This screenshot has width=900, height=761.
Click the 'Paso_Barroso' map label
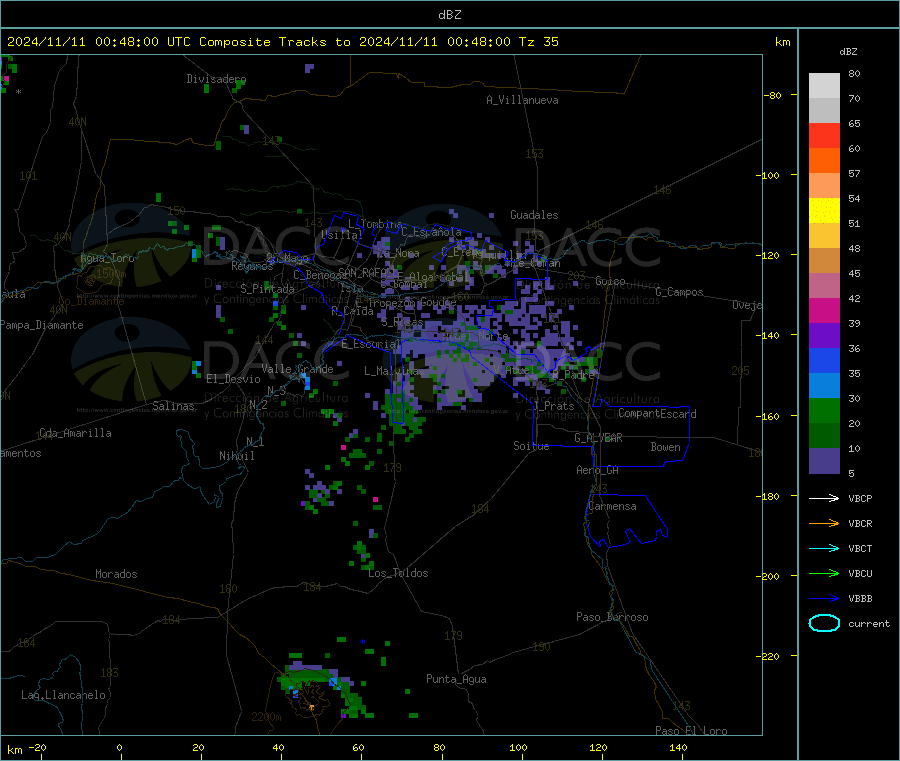pos(612,617)
